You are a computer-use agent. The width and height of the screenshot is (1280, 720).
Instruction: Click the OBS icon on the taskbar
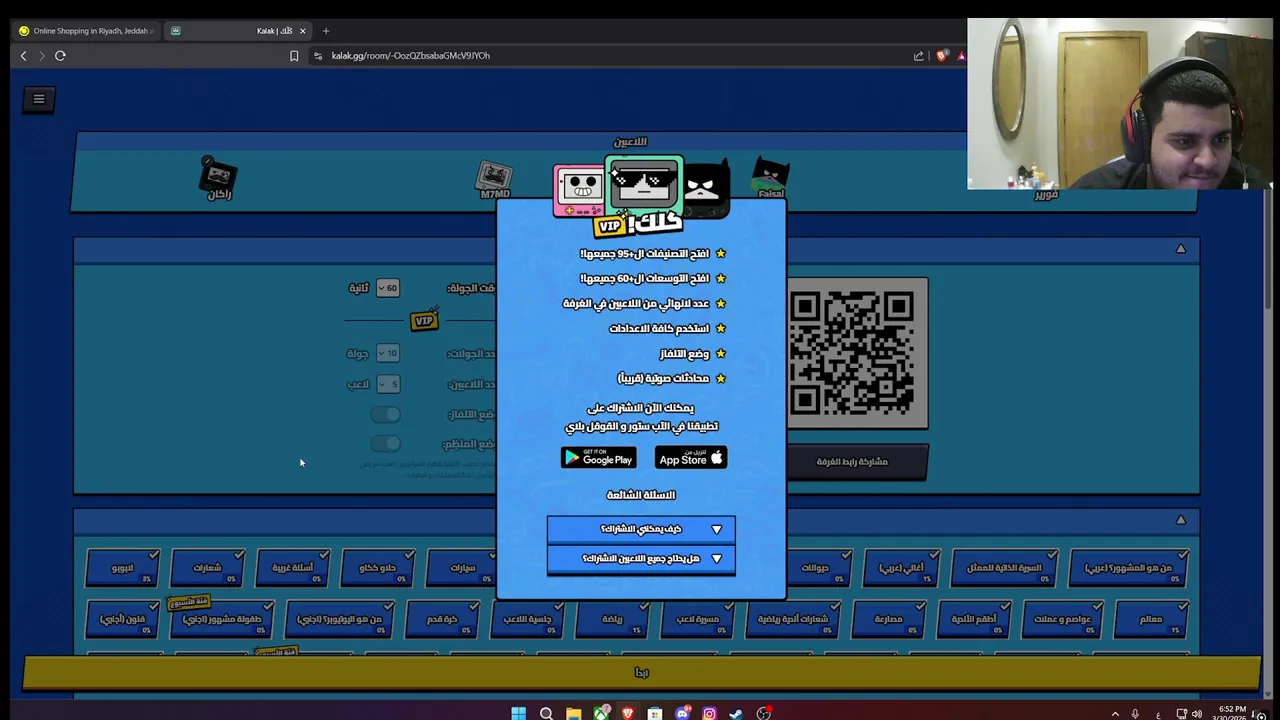point(764,713)
